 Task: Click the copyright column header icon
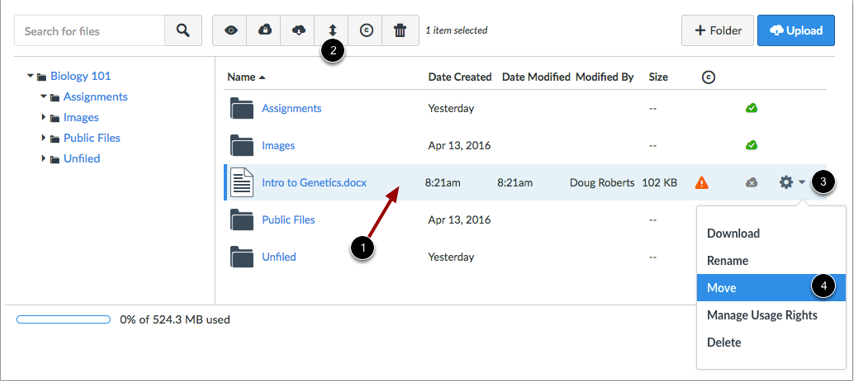[708, 77]
